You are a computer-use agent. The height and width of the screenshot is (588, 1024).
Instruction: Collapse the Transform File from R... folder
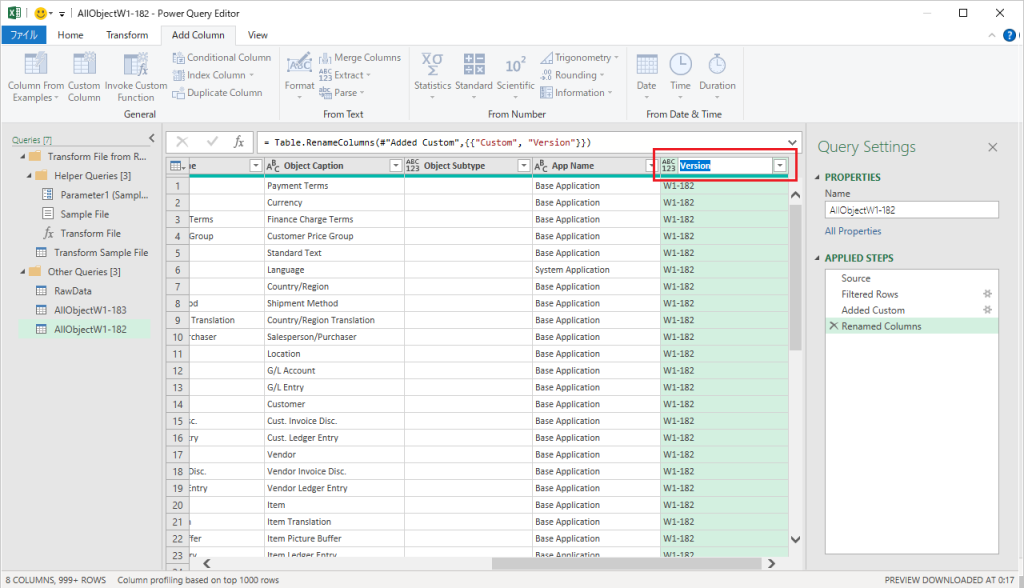point(23,157)
